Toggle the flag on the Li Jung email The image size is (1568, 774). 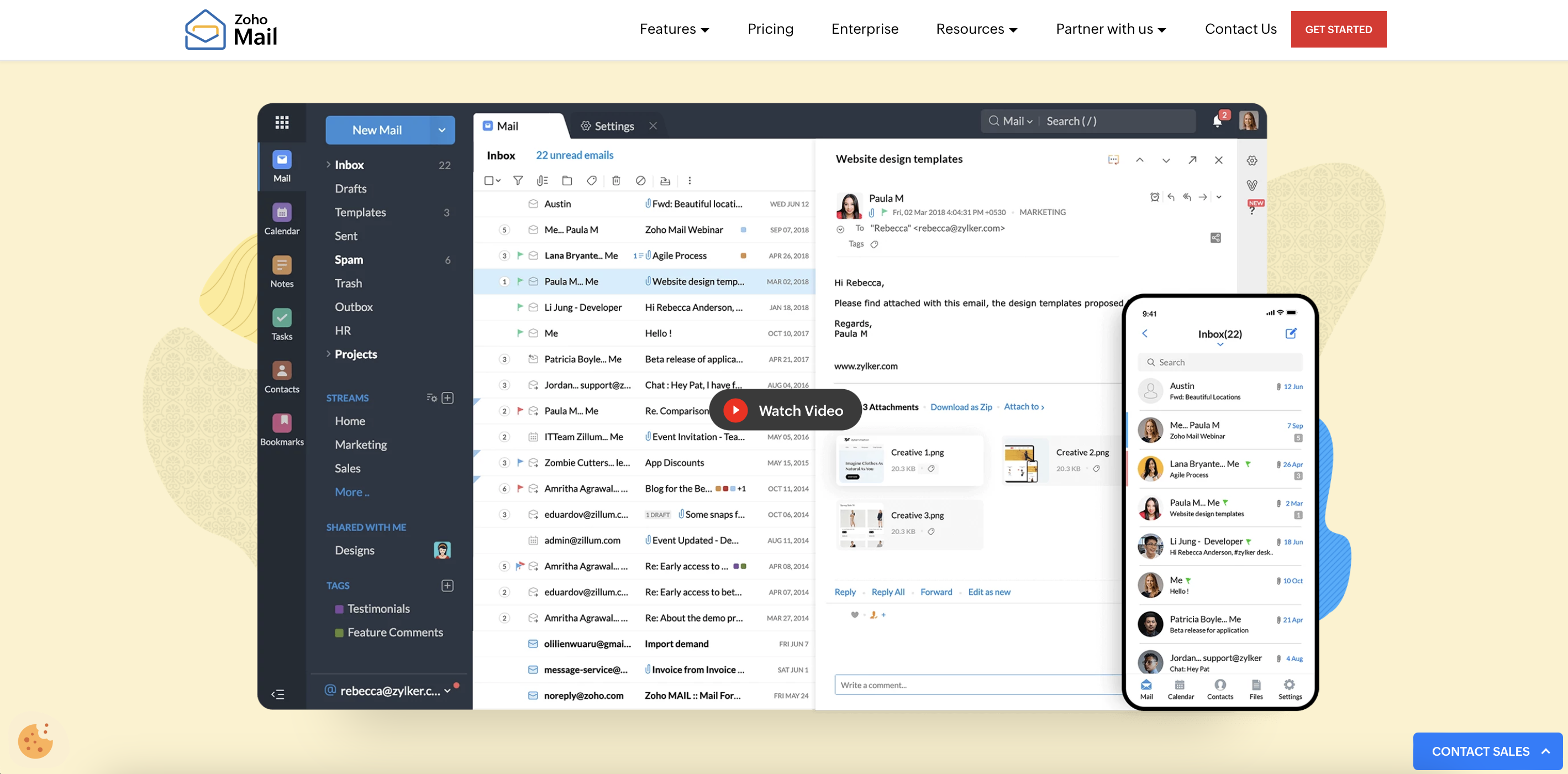click(x=520, y=307)
